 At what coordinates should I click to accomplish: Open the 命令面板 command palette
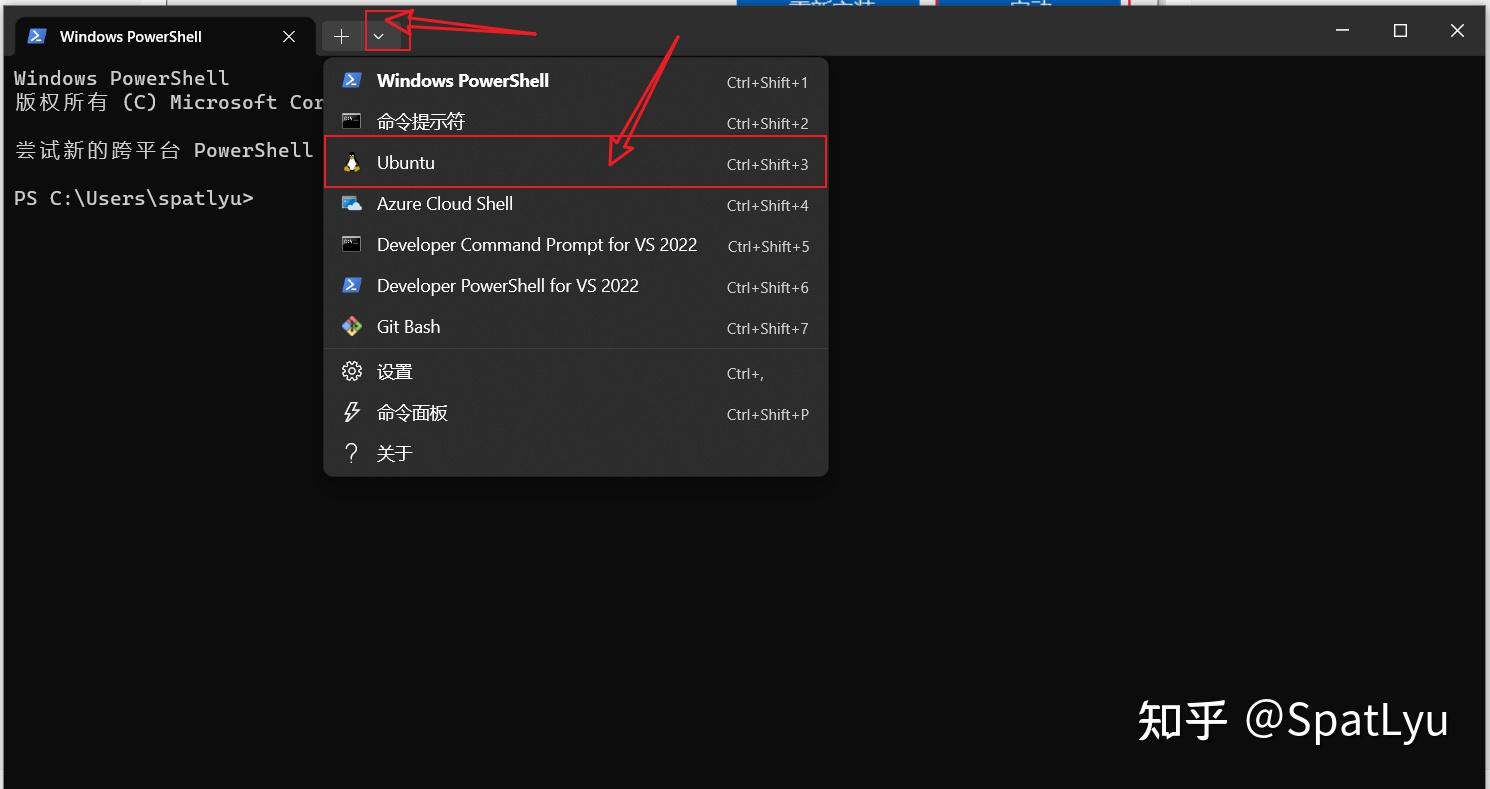(412, 412)
